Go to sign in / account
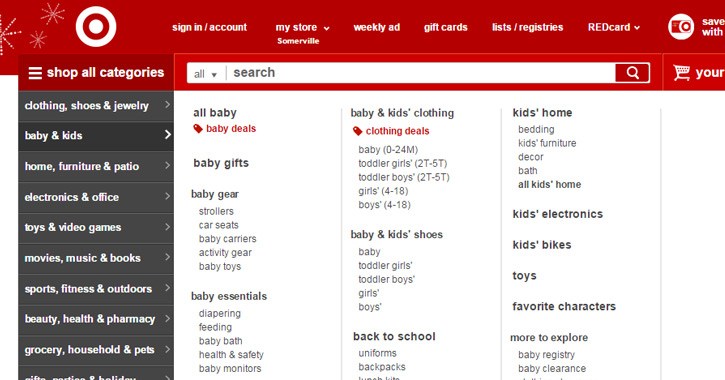 209,27
